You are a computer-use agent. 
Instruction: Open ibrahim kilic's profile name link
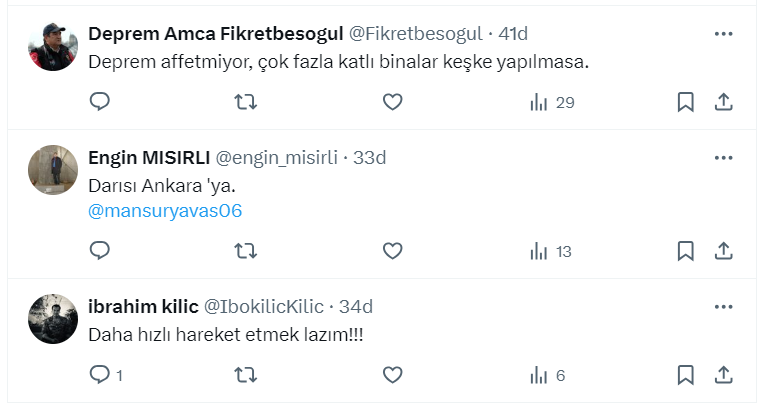pos(143,305)
